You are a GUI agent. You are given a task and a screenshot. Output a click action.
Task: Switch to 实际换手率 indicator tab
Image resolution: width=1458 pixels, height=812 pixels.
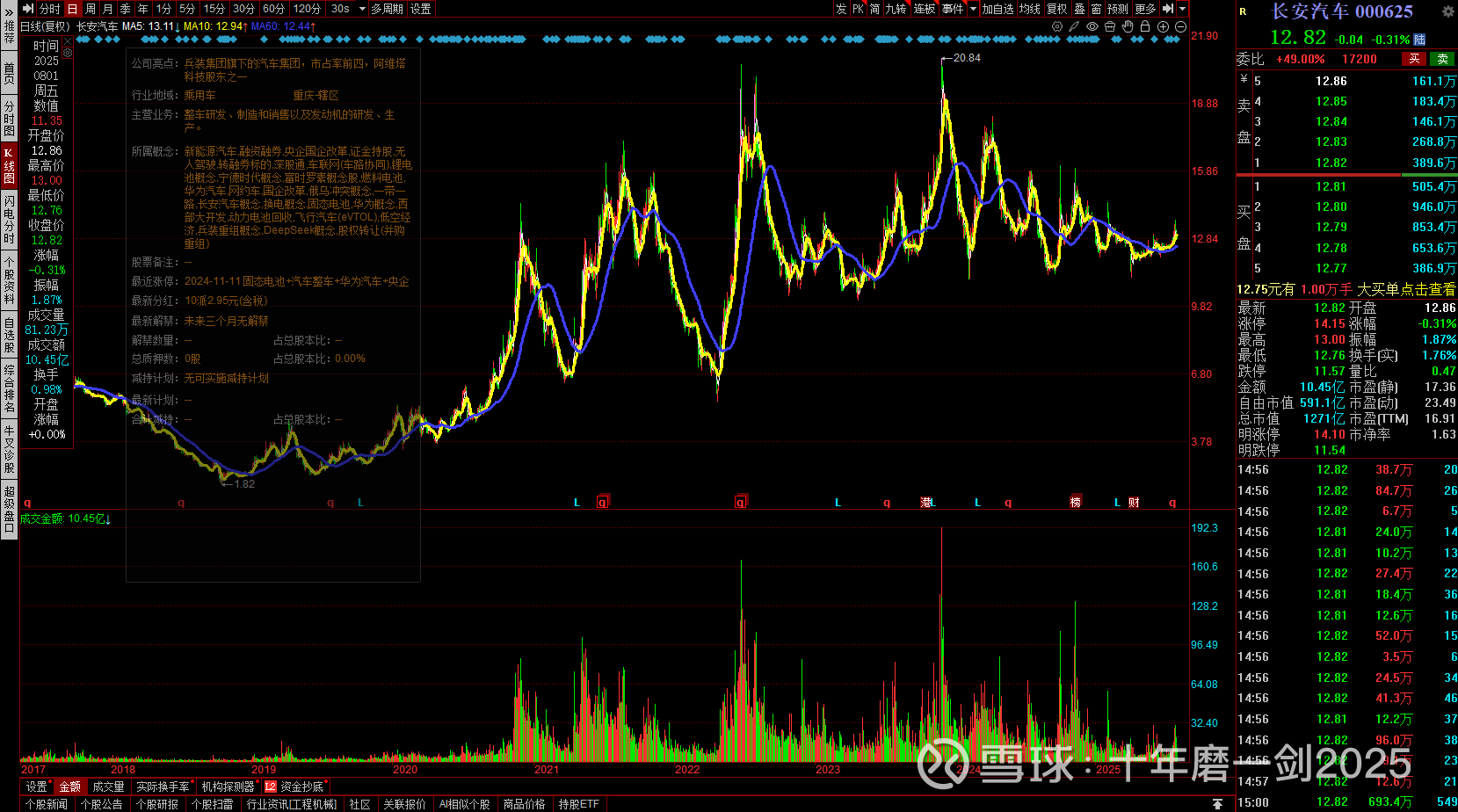click(x=163, y=787)
